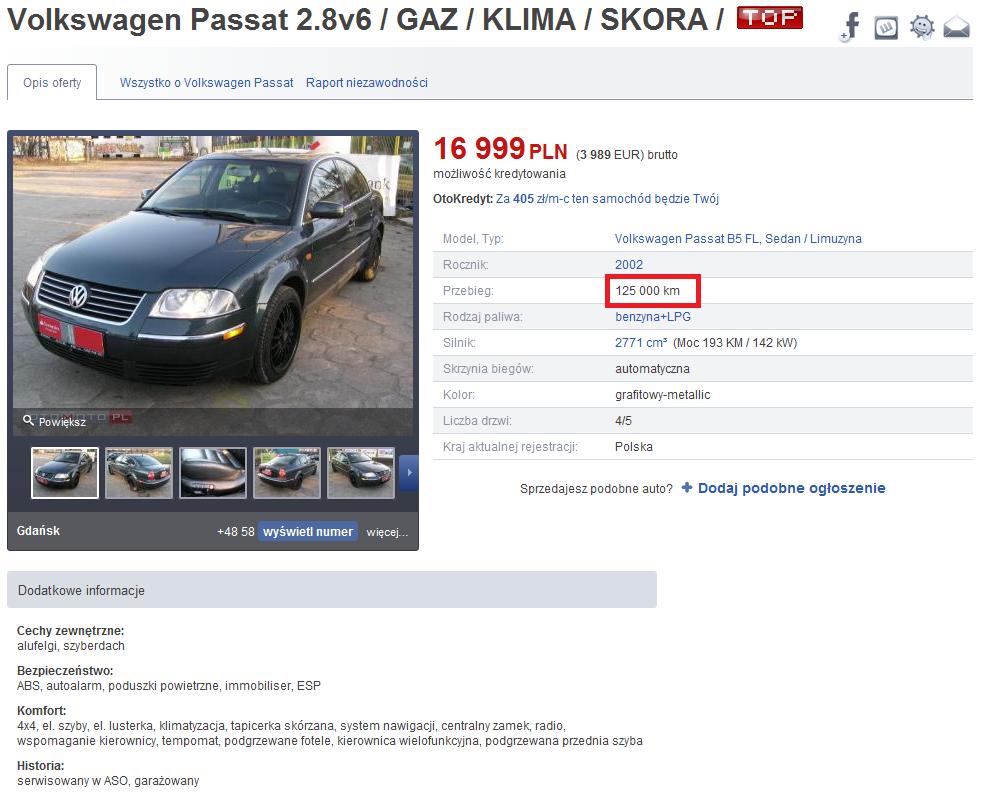The height and width of the screenshot is (796, 981).
Task: Expand contact details via więcej...
Action: pyautogui.click(x=387, y=532)
